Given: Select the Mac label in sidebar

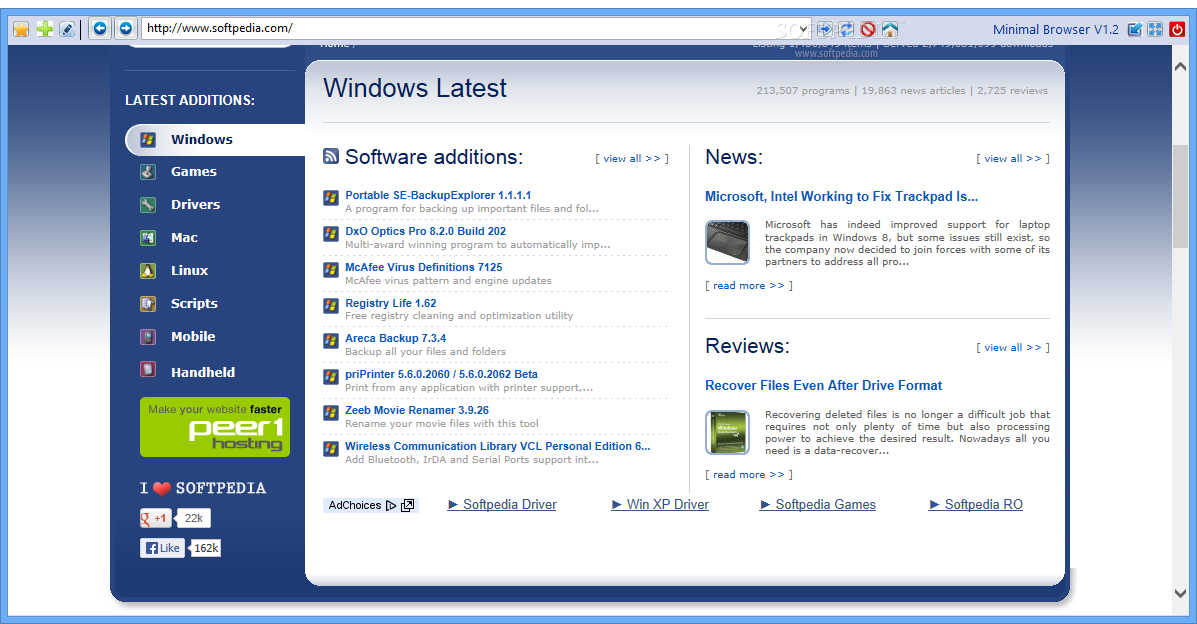Looking at the screenshot, I should click(184, 238).
